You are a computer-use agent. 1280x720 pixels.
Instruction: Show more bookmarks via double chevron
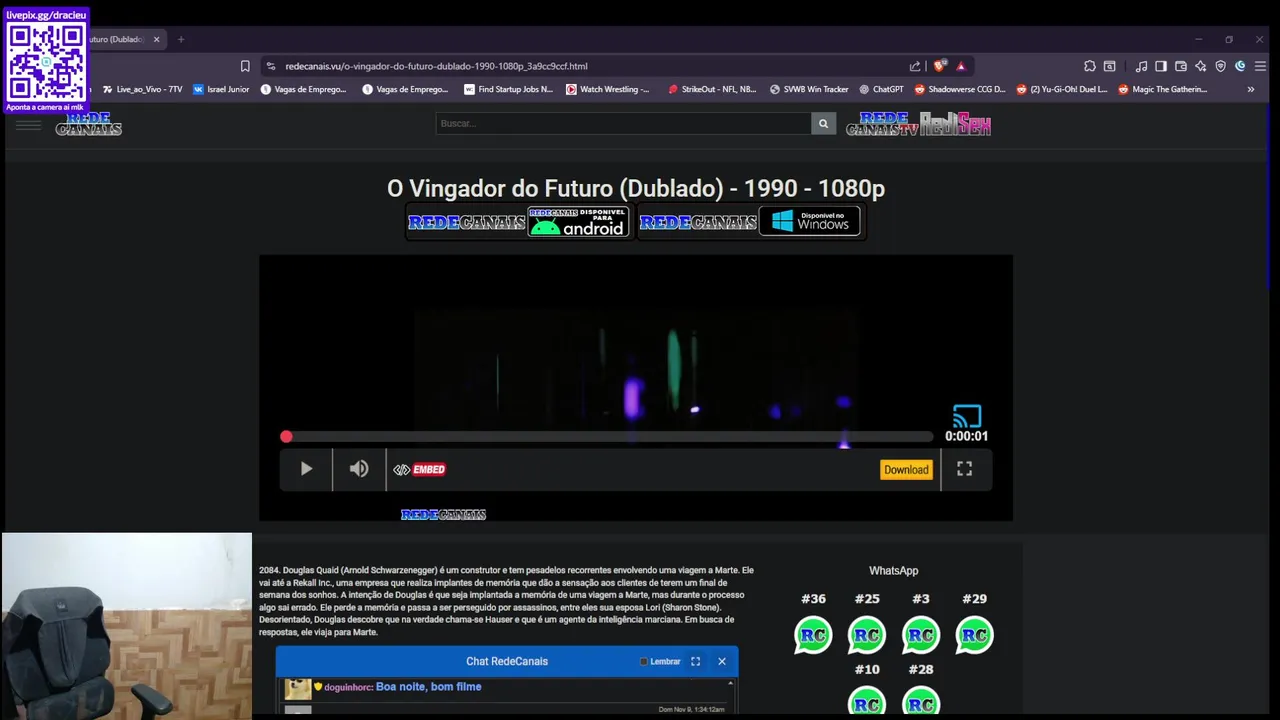click(x=1250, y=89)
